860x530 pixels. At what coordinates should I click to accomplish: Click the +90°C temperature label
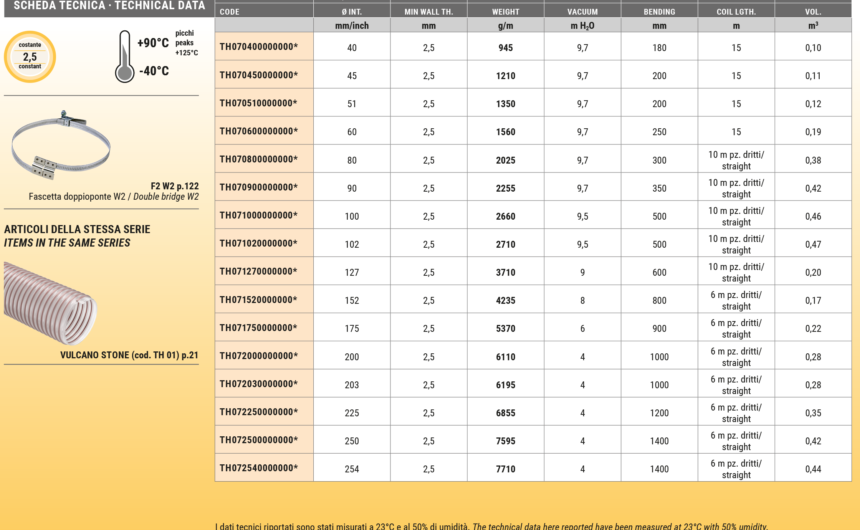(153, 43)
